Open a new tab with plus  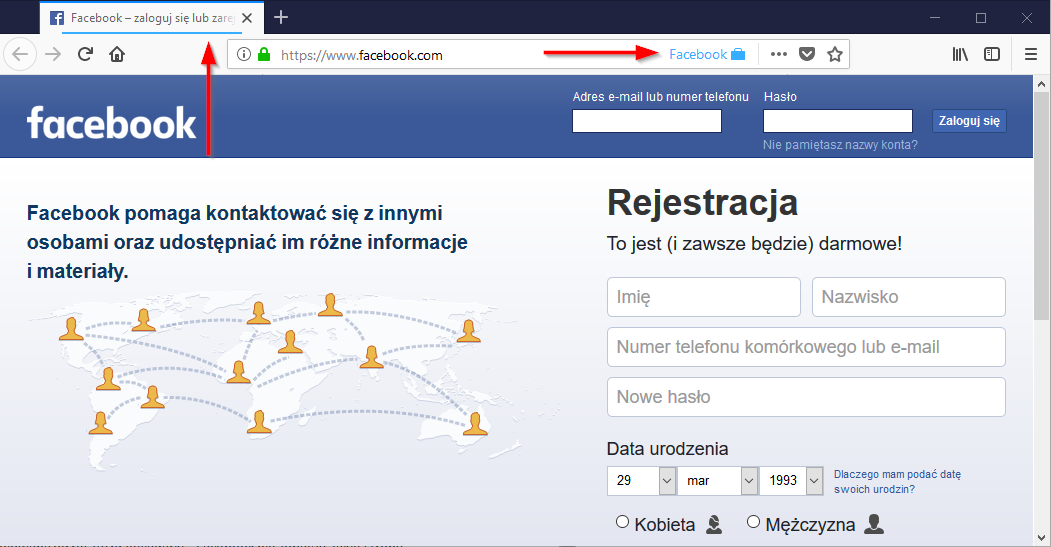point(281,17)
